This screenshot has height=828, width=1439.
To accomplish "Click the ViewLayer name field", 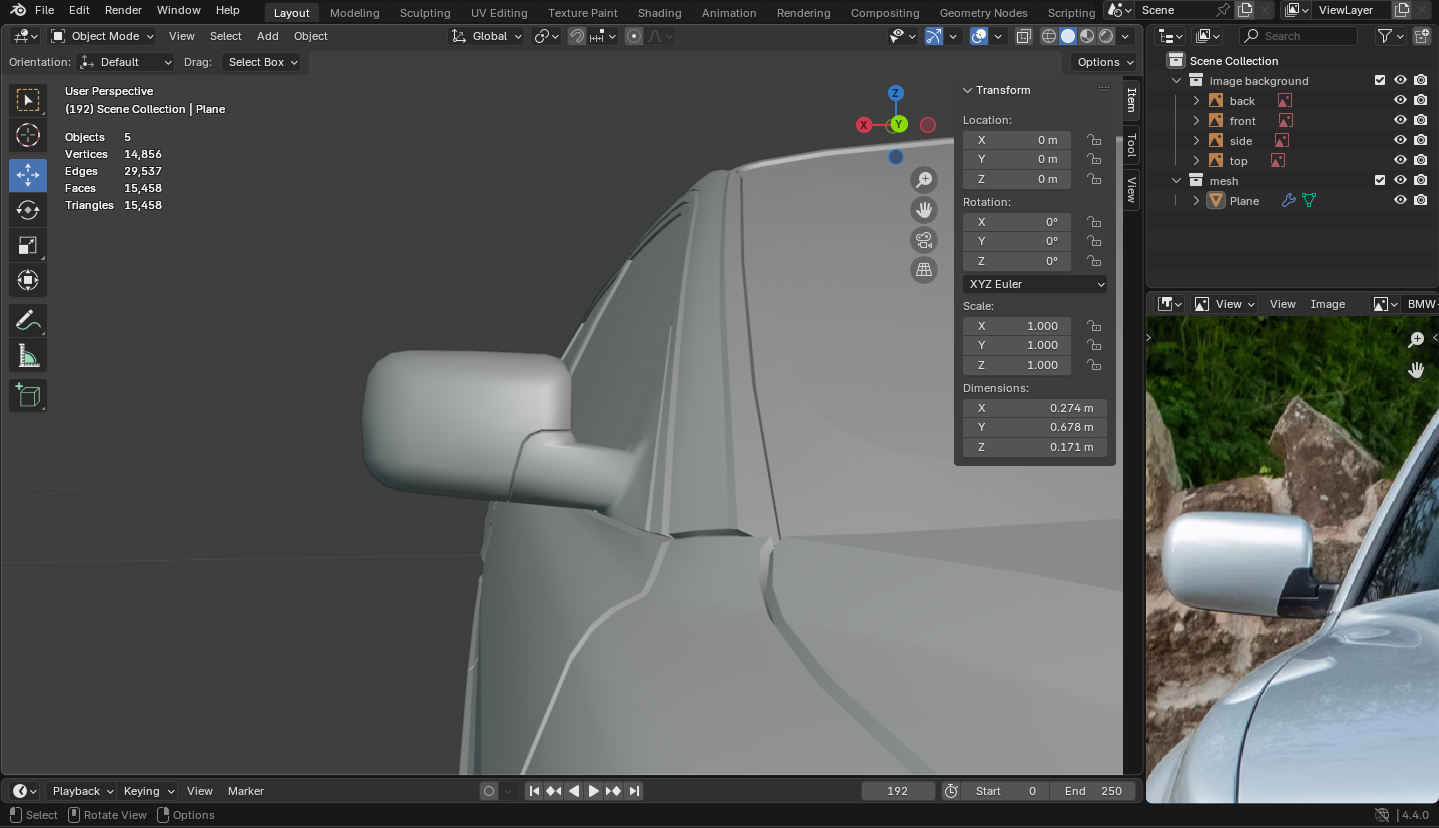I will [x=1351, y=10].
